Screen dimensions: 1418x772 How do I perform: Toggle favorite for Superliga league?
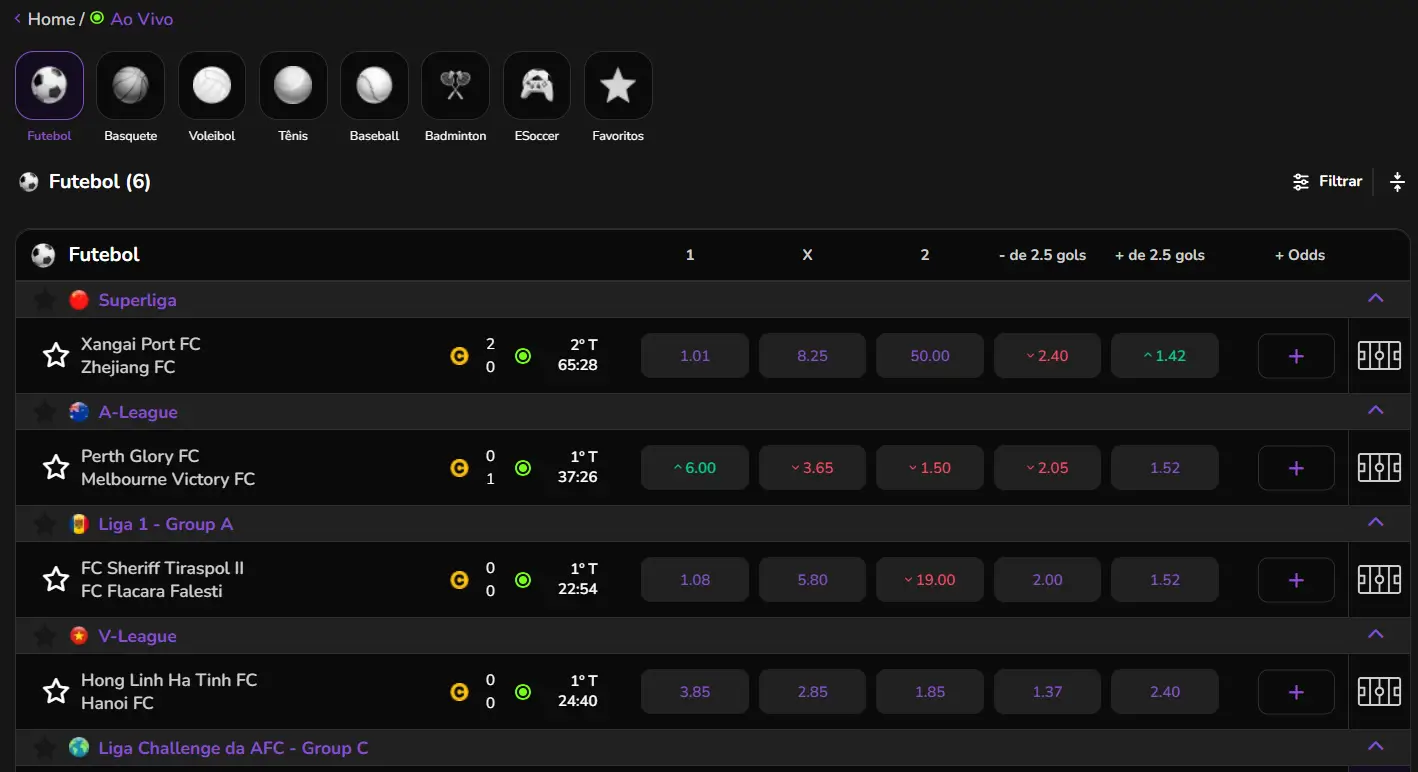coord(44,300)
